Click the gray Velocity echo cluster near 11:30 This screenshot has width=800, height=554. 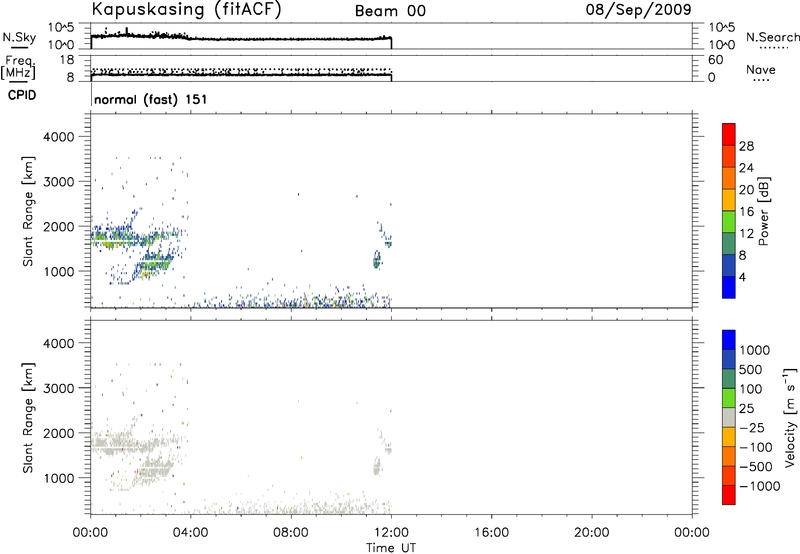coord(377,466)
